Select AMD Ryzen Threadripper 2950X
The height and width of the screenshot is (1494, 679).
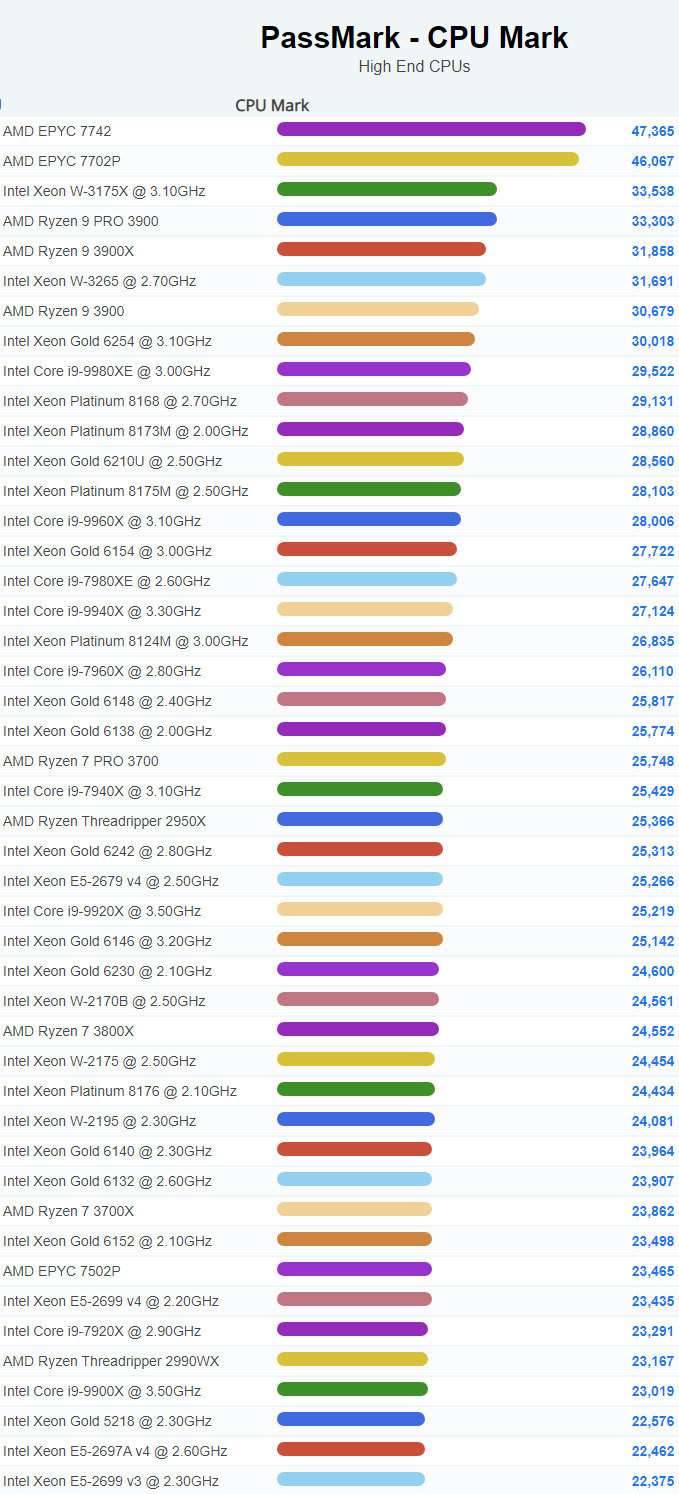(x=105, y=821)
